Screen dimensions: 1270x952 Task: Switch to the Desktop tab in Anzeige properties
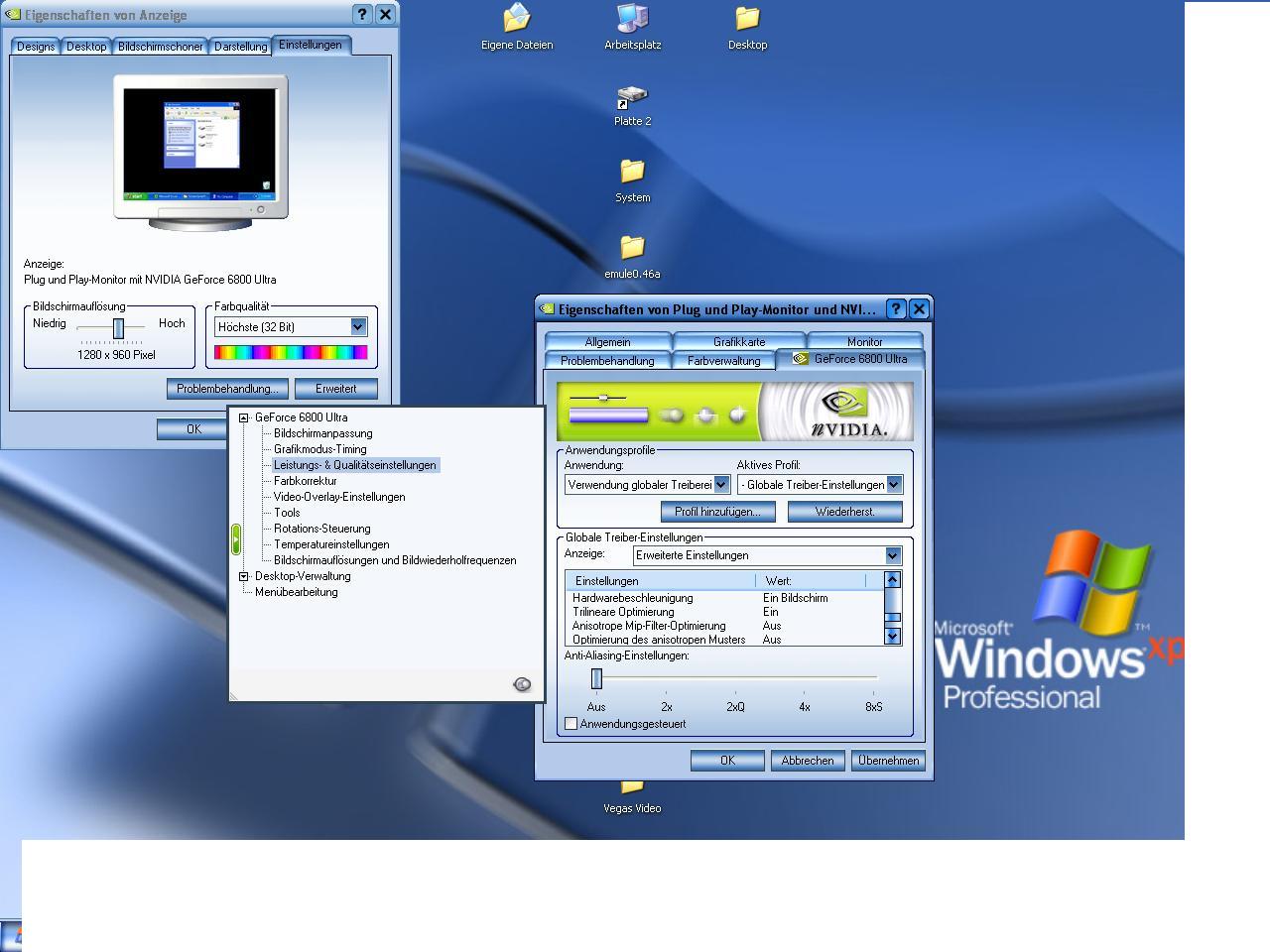pyautogui.click(x=86, y=47)
